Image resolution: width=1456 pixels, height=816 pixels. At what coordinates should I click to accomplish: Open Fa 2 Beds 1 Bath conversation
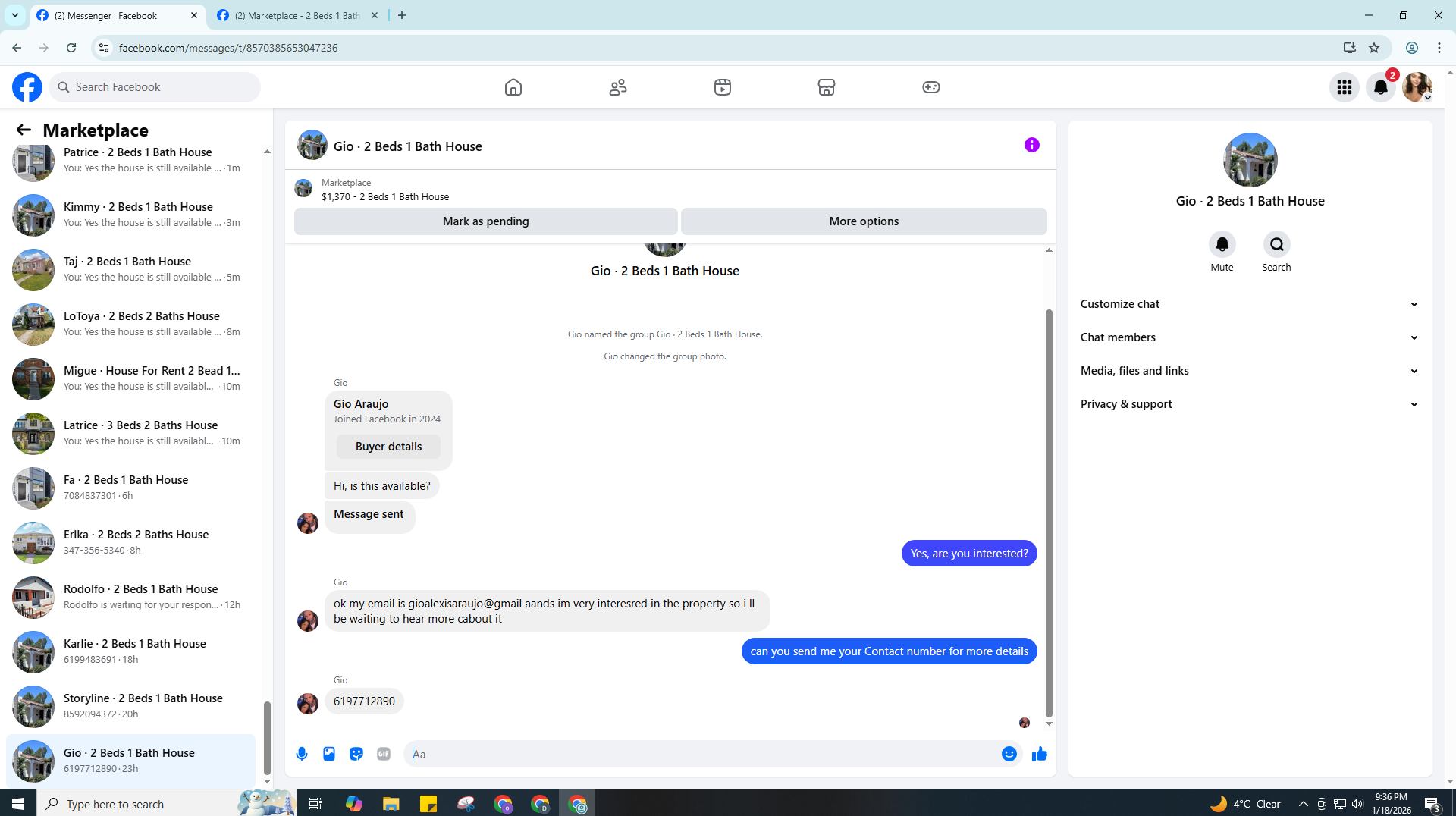tap(131, 488)
